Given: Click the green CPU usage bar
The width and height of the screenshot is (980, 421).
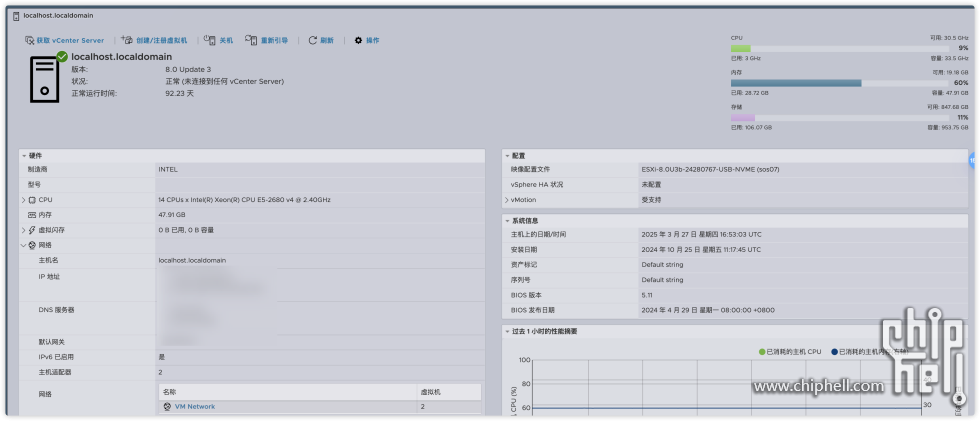Looking at the screenshot, I should (741, 48).
